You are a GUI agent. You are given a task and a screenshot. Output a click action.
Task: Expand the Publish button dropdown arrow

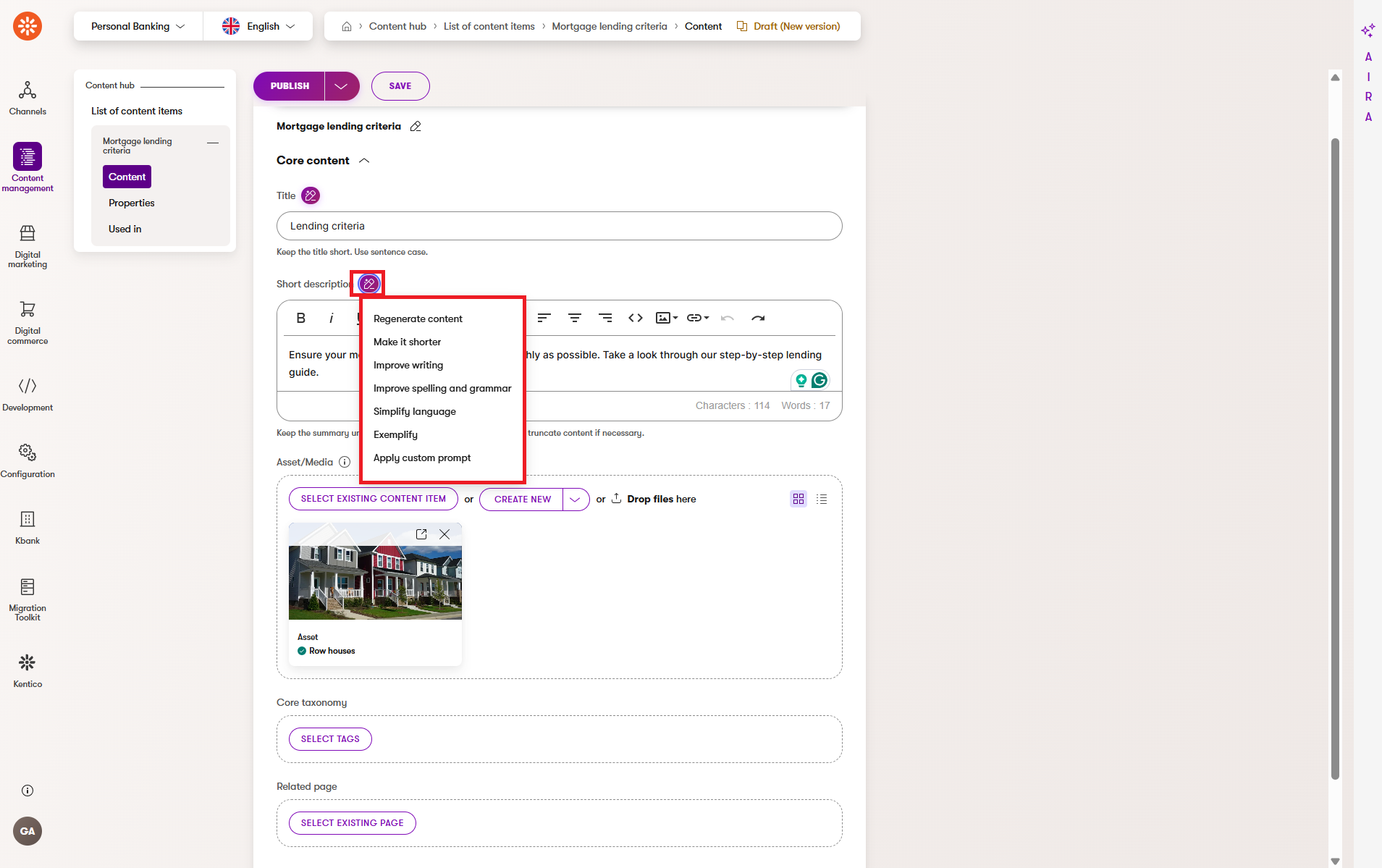point(341,86)
